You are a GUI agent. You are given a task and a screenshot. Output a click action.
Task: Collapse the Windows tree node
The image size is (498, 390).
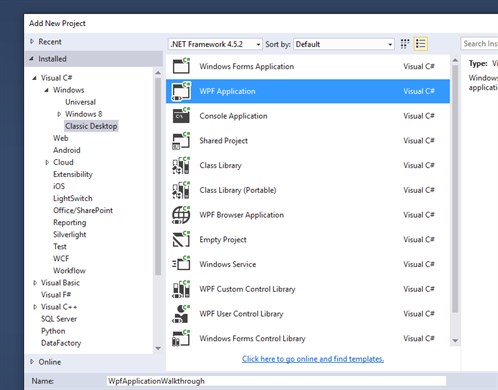(x=46, y=90)
